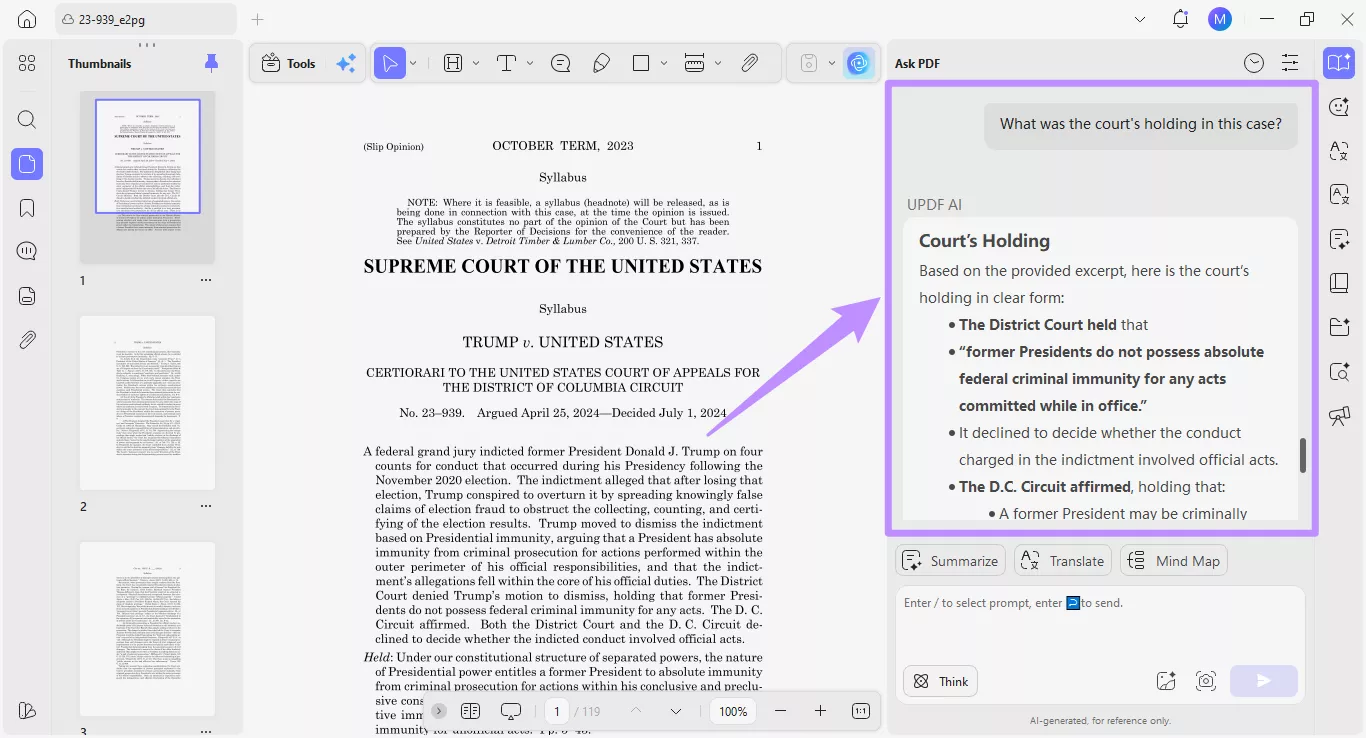Click the four-circle apps grid icon
This screenshot has height=738, width=1366.
(x=27, y=63)
